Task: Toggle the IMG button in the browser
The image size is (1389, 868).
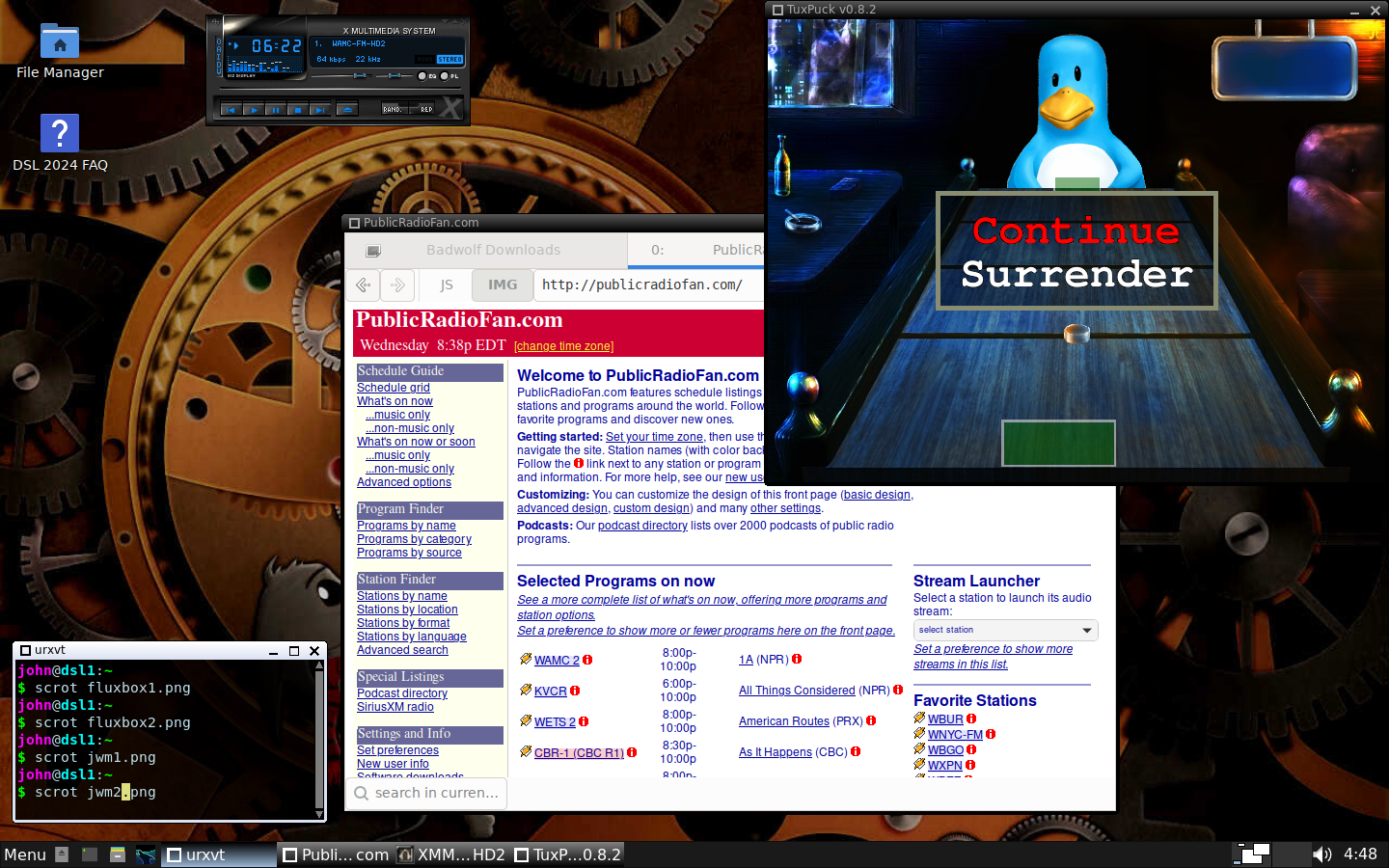Action: 503,285
